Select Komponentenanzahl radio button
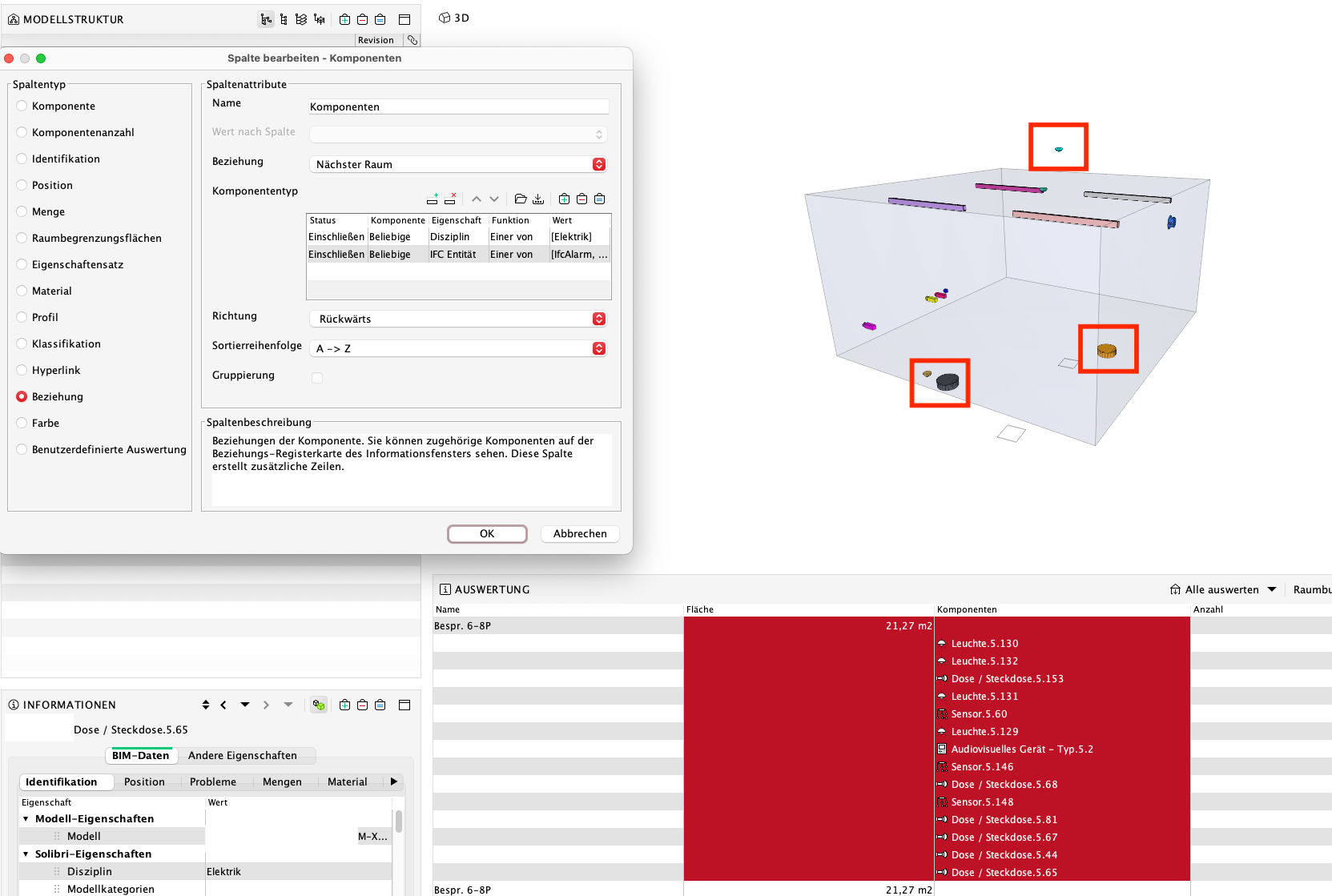1332x896 pixels. coord(22,132)
